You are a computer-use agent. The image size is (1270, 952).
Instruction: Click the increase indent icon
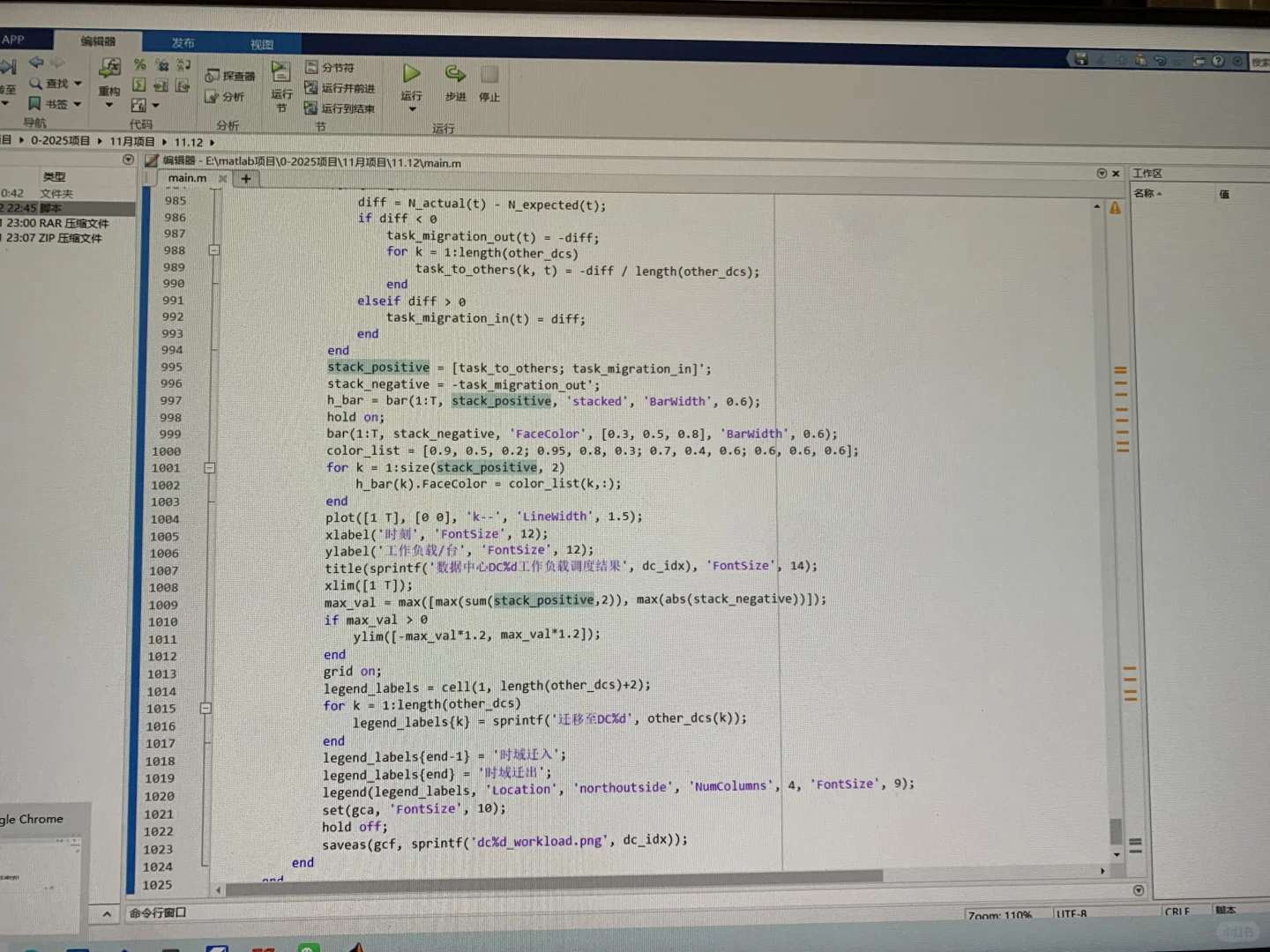click(x=161, y=86)
